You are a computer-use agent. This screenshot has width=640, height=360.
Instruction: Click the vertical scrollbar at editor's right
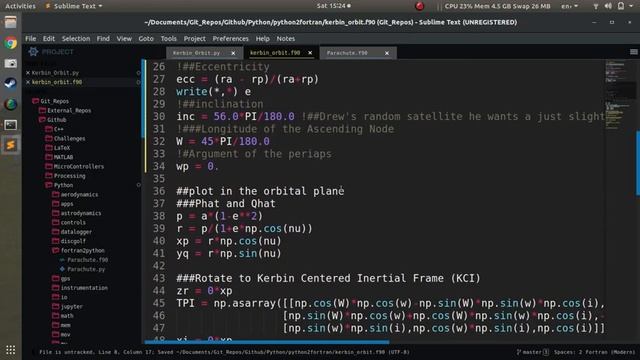pos(638,162)
